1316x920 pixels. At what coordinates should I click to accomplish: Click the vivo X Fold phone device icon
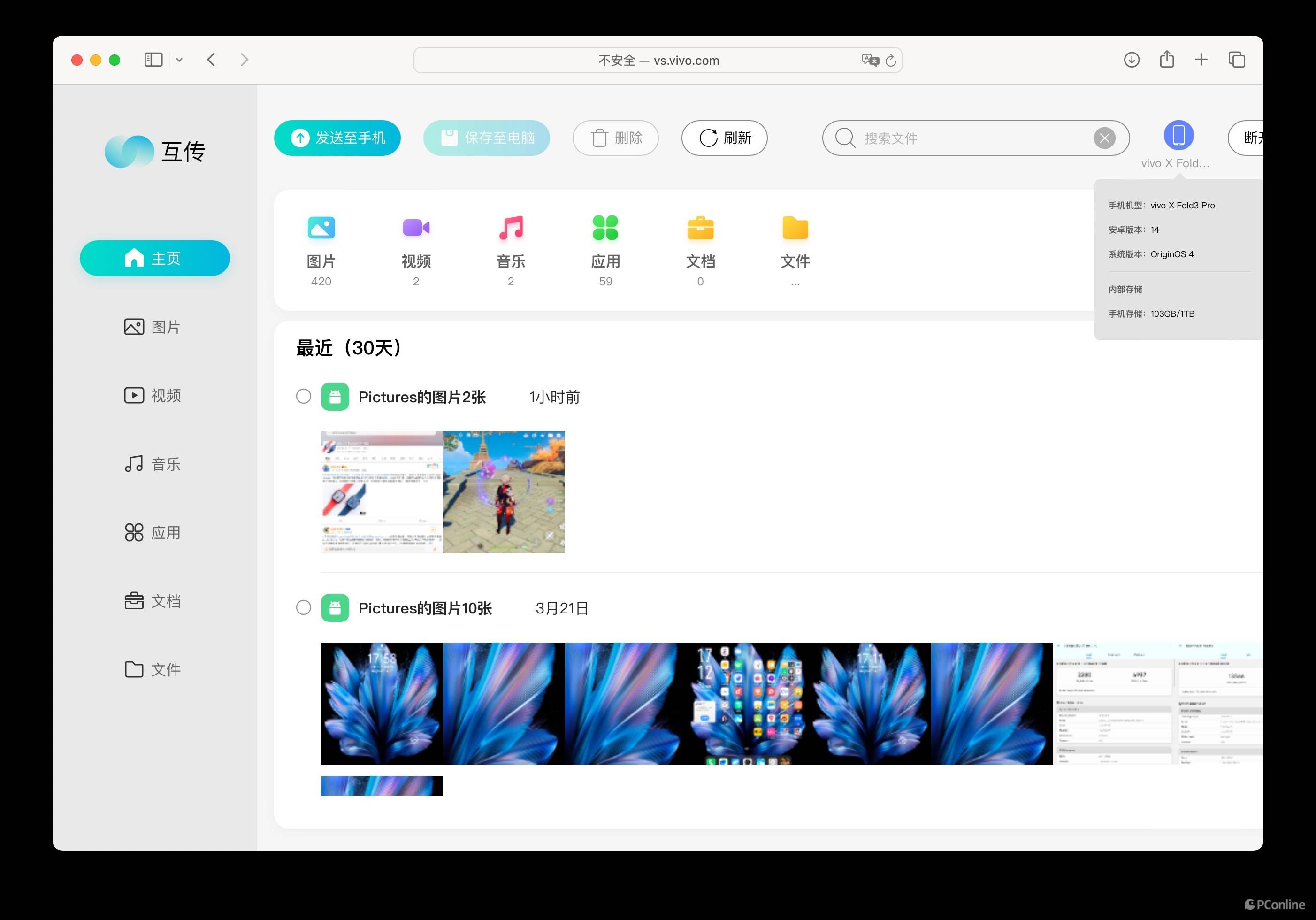point(1178,136)
